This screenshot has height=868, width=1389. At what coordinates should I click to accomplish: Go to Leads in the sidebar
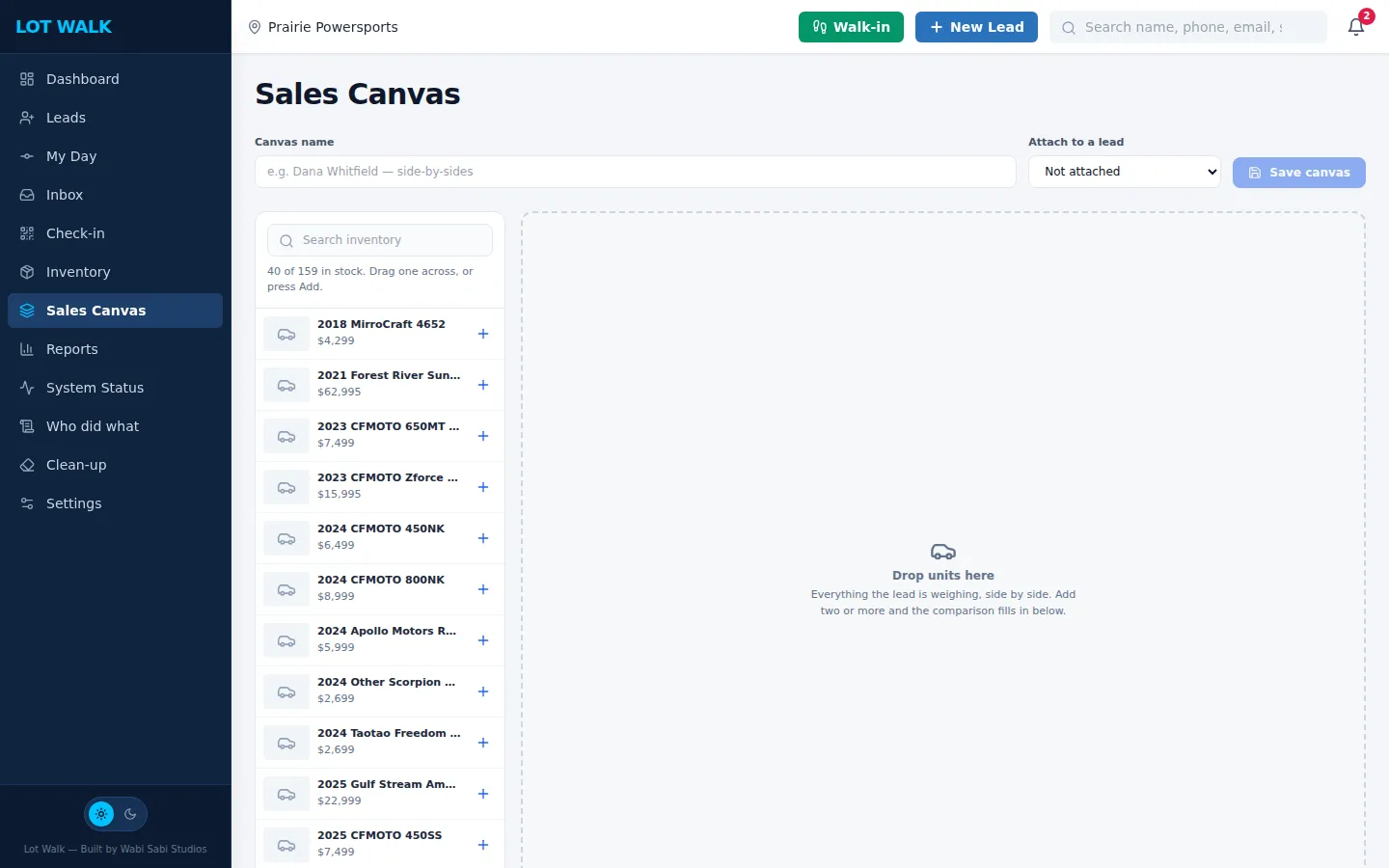coord(115,118)
